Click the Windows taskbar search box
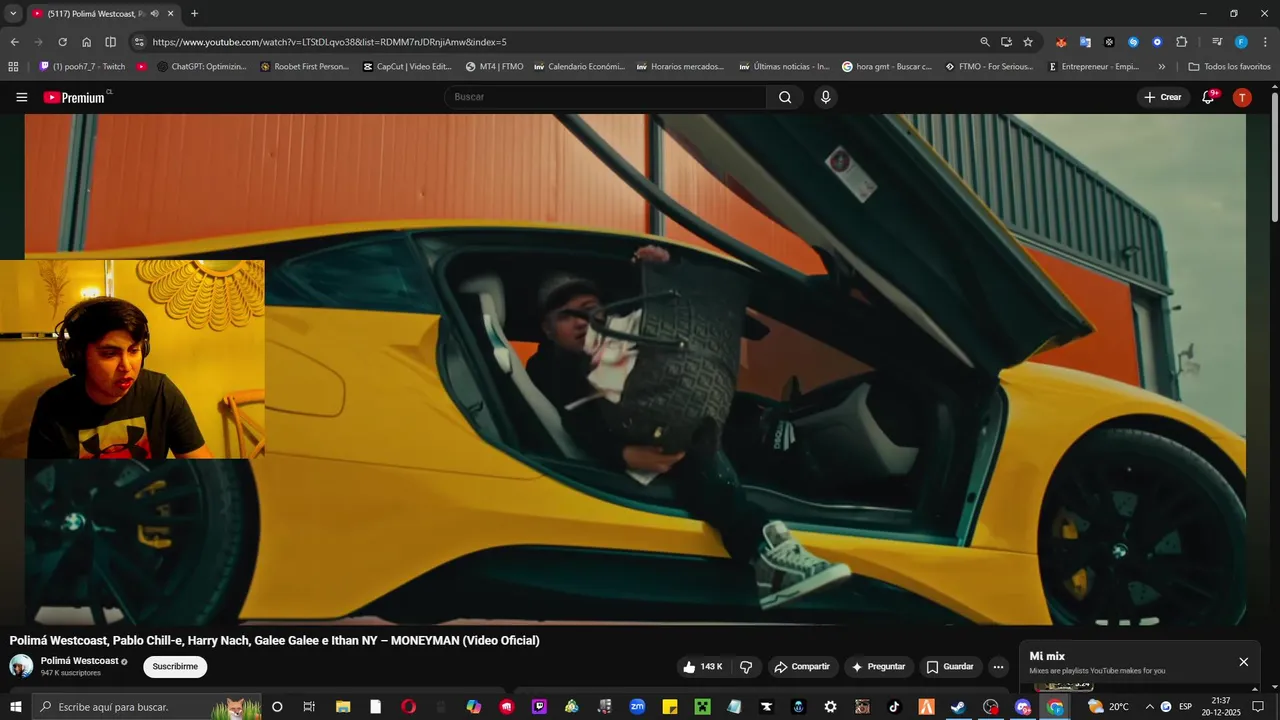The width and height of the screenshot is (1280, 720). 148,707
